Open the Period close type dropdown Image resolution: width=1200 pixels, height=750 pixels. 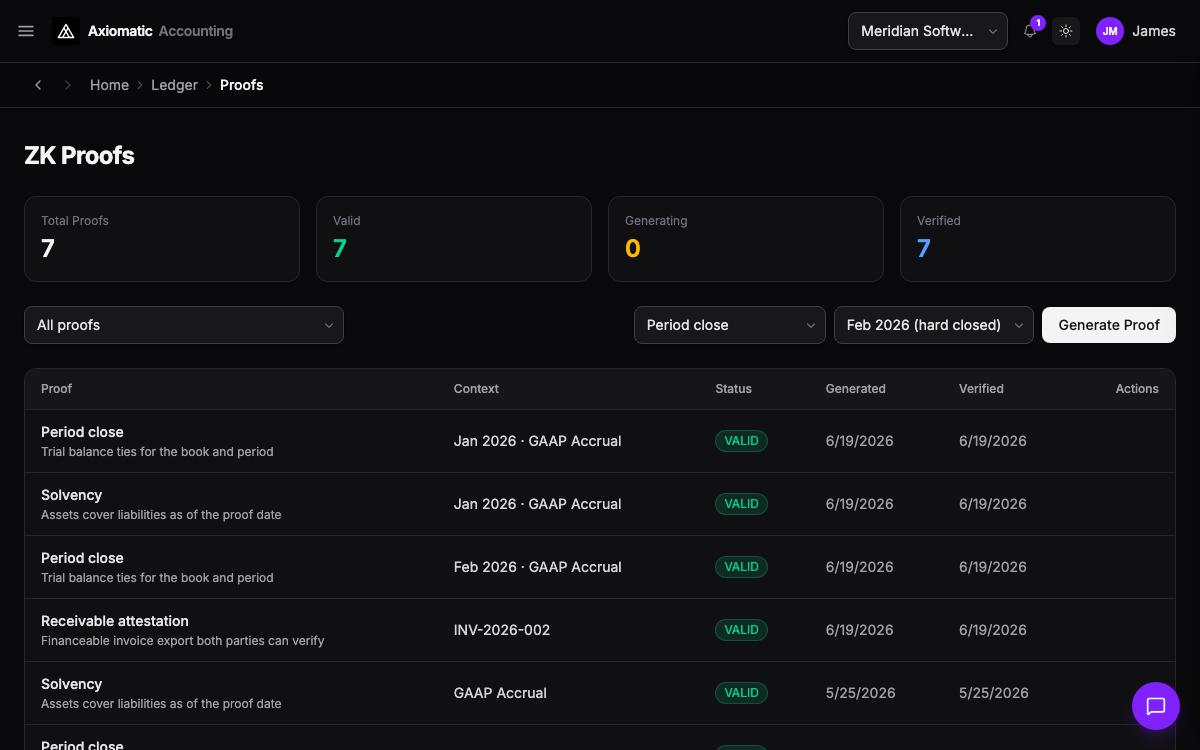coord(730,325)
